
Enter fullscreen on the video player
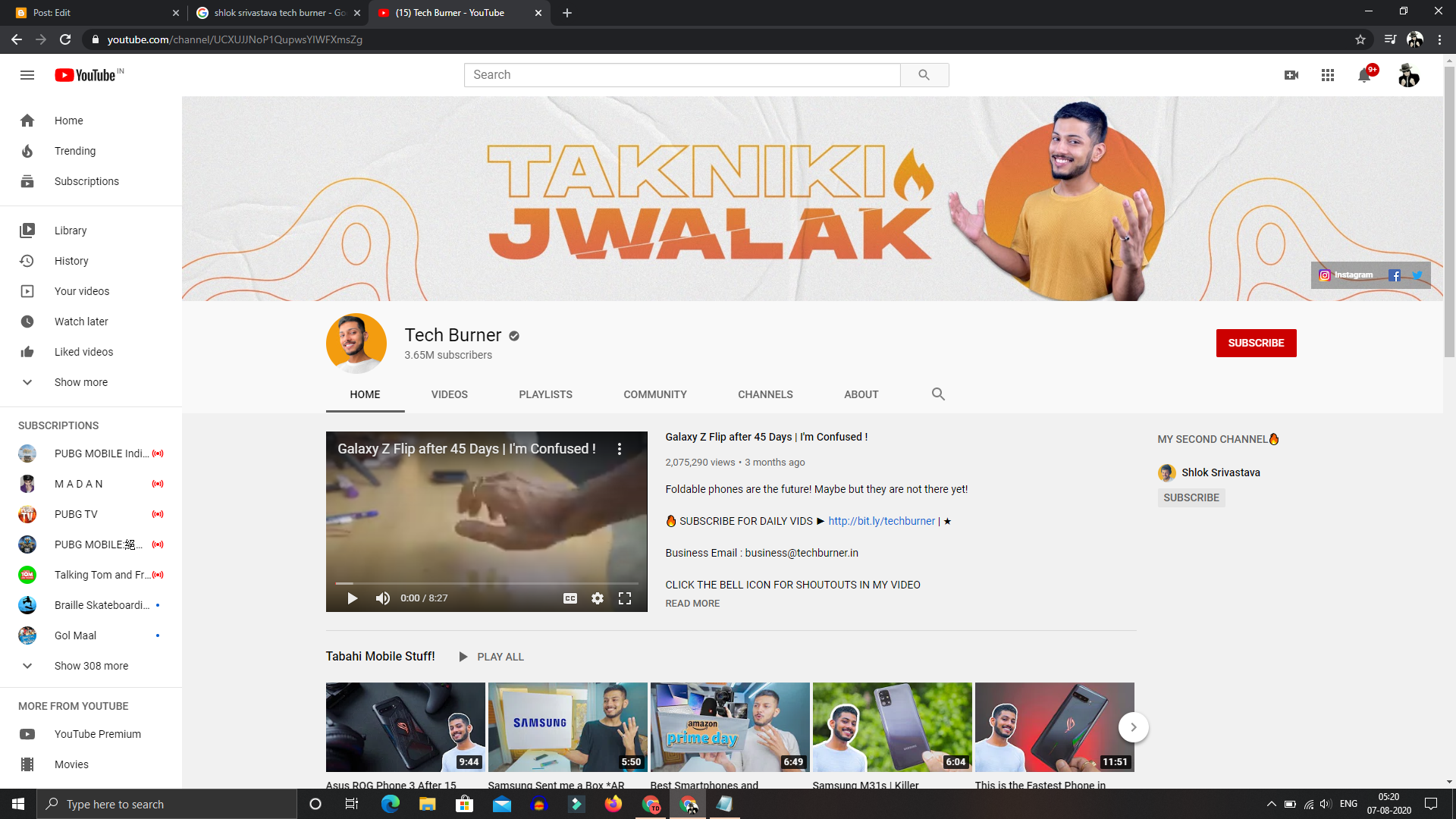(x=625, y=598)
